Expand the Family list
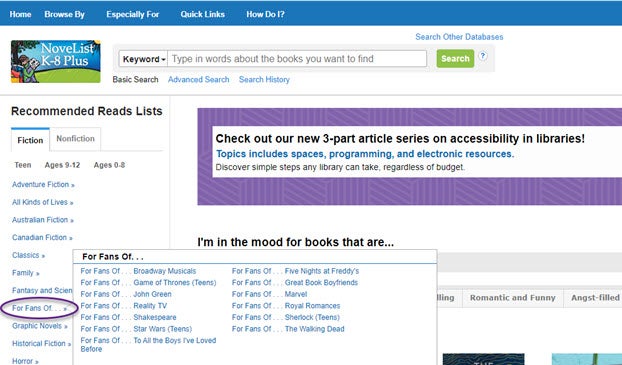622x365 pixels. [x=25, y=273]
